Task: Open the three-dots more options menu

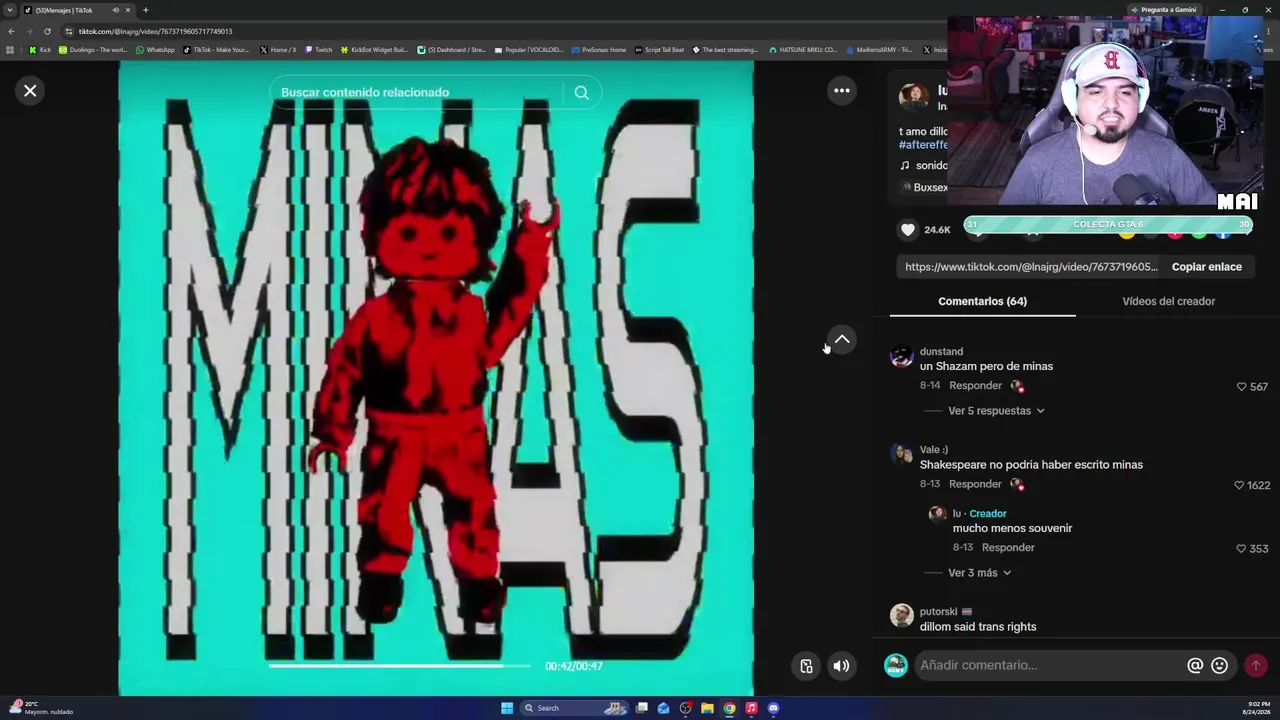Action: pyautogui.click(x=842, y=91)
